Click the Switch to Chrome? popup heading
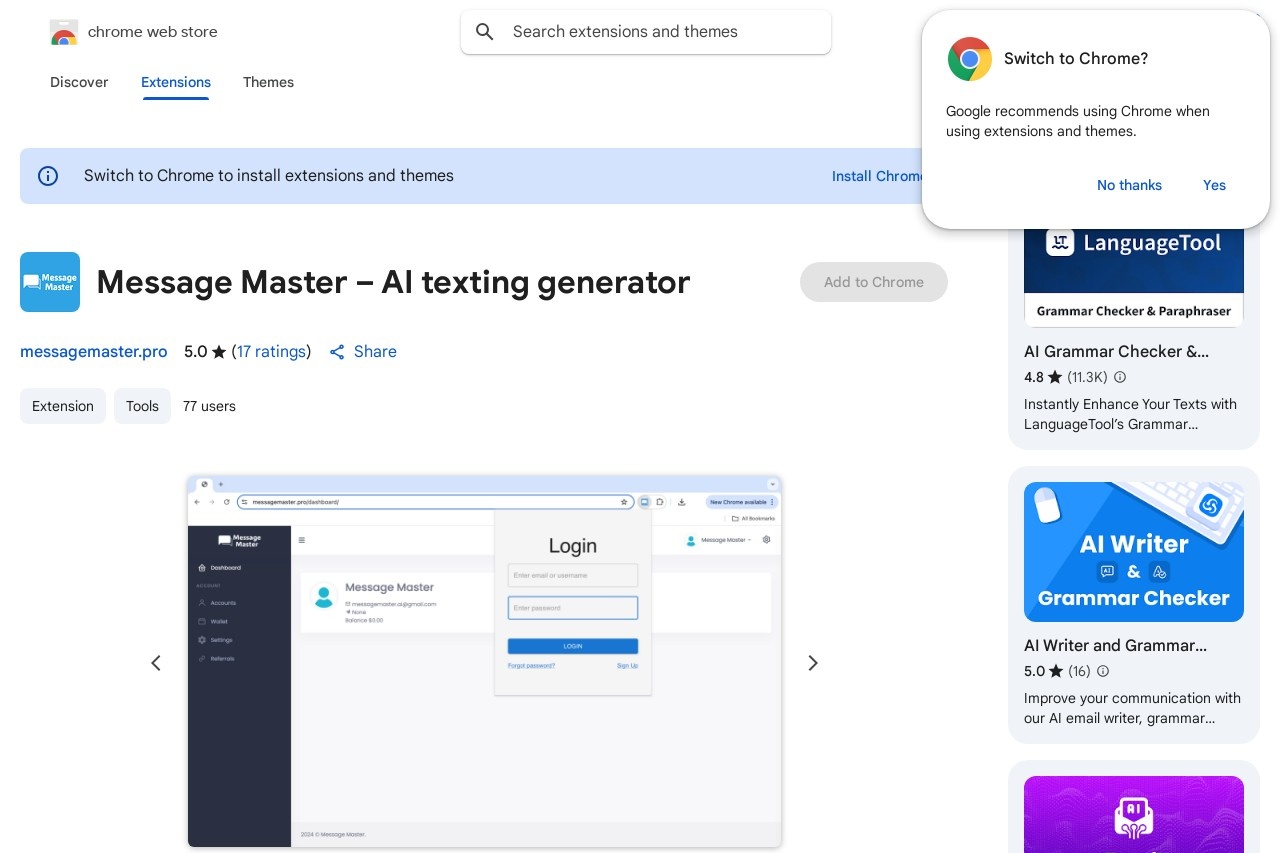 [x=1076, y=59]
